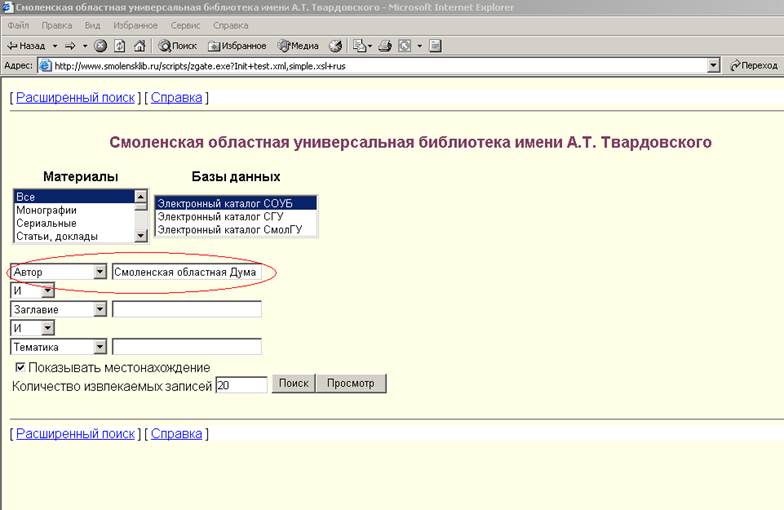Select Статьи, доклады in the Материалы list

pos(74,236)
